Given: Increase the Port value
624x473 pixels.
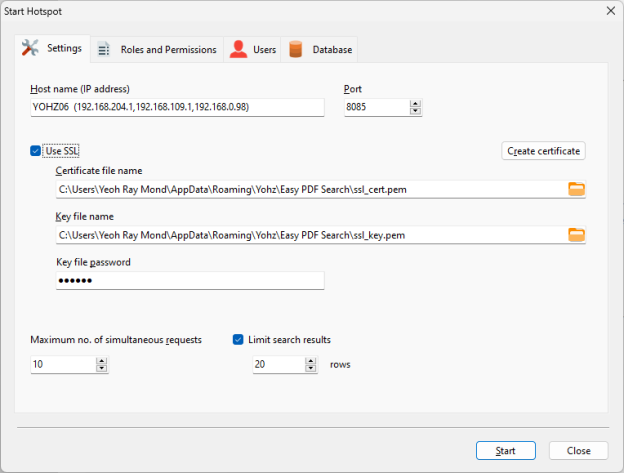Looking at the screenshot, I should pos(415,103).
